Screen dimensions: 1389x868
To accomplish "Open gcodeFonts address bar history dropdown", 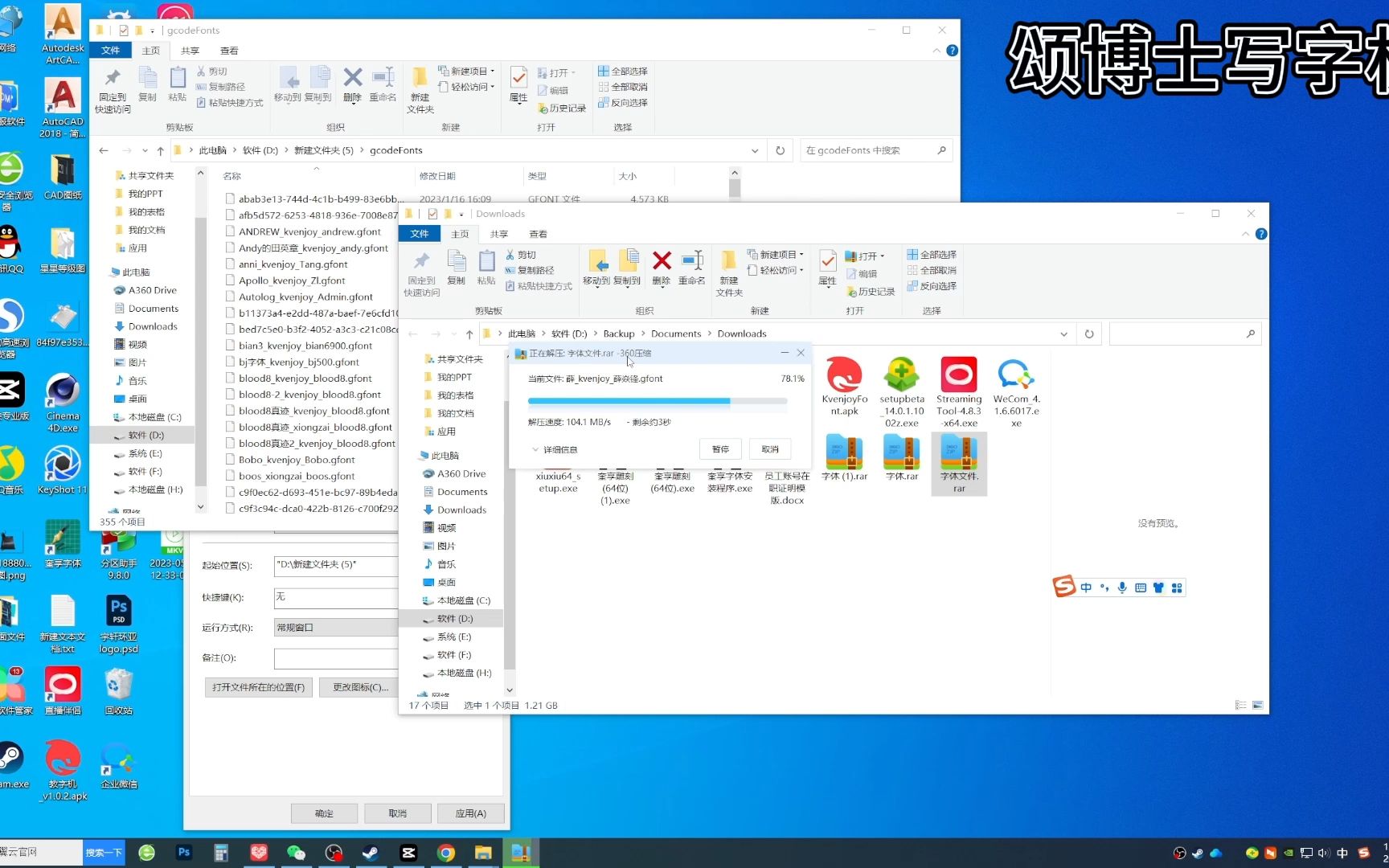I will pos(754,150).
